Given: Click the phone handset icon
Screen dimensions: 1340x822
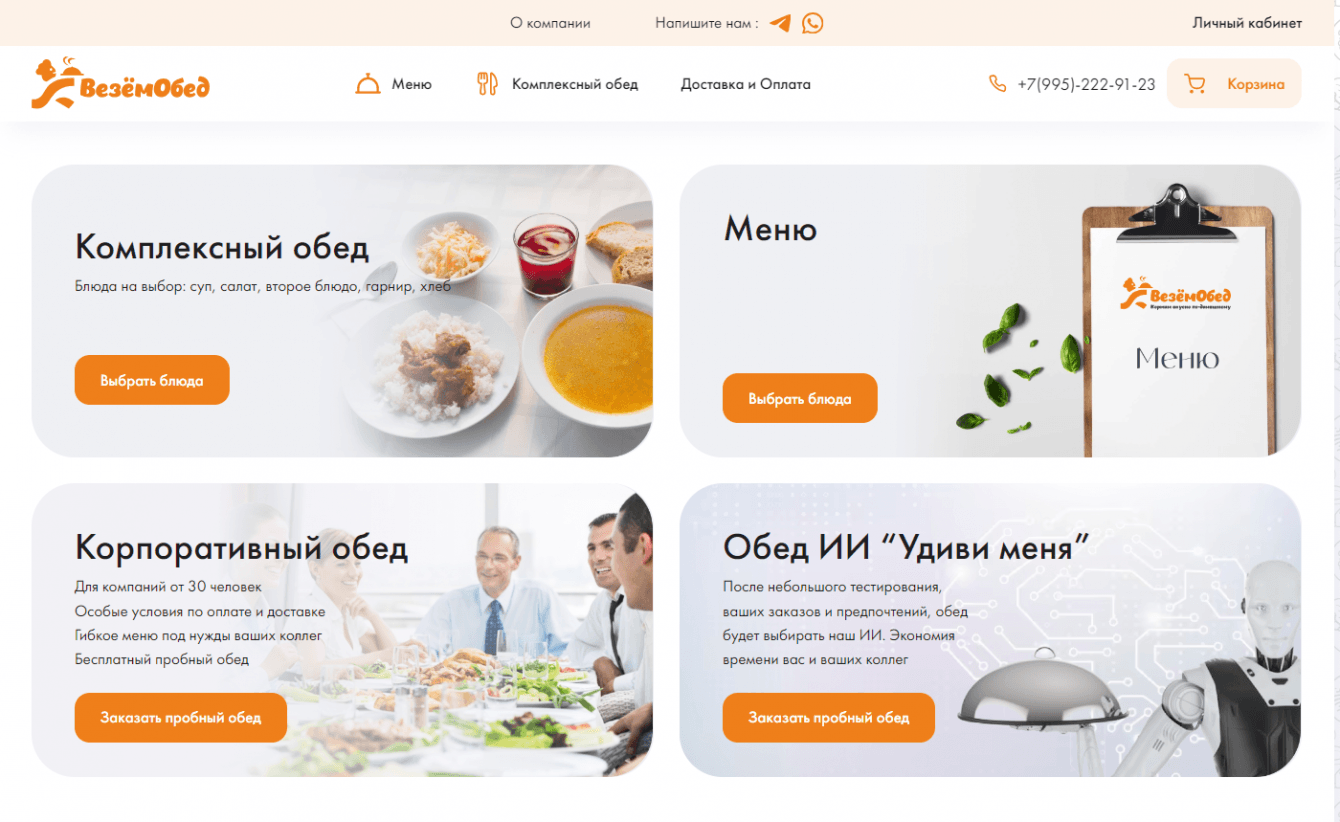Looking at the screenshot, I should (997, 84).
